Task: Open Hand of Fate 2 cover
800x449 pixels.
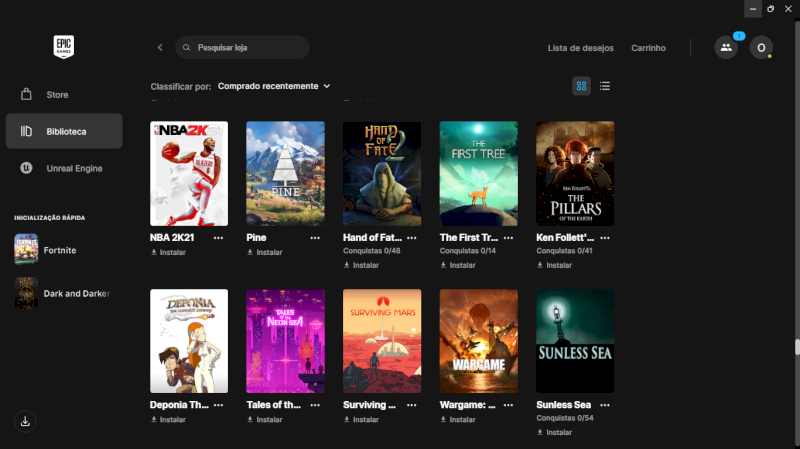Action: pos(382,173)
